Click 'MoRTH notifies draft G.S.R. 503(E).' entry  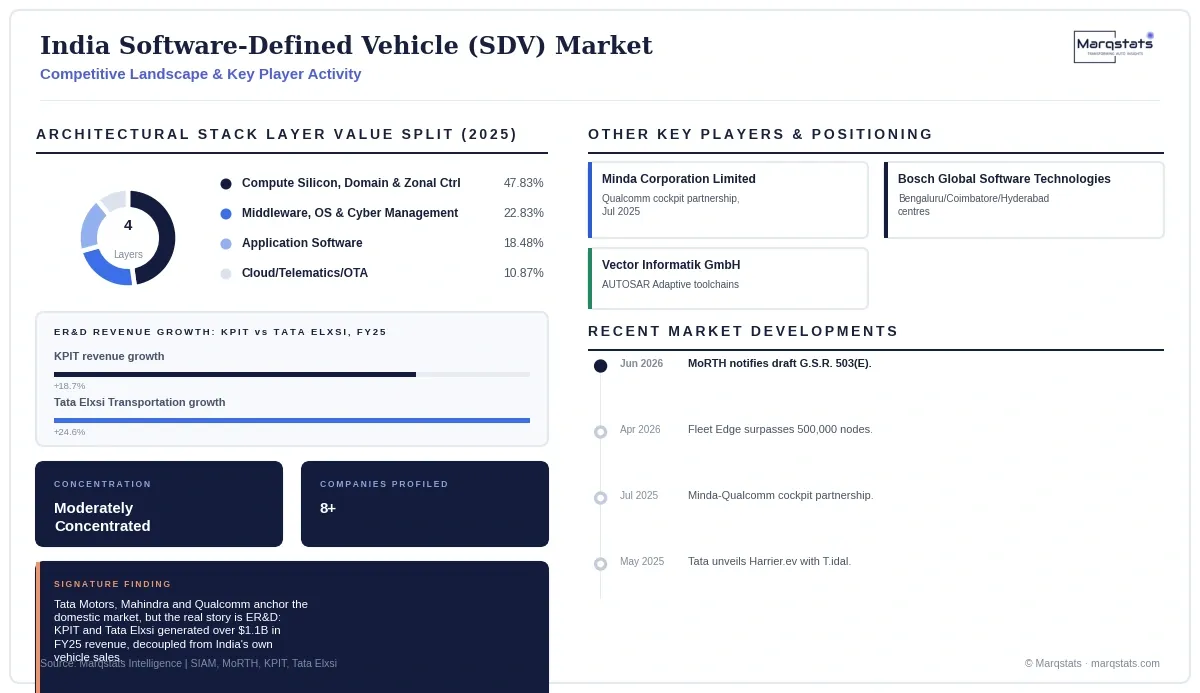point(780,363)
